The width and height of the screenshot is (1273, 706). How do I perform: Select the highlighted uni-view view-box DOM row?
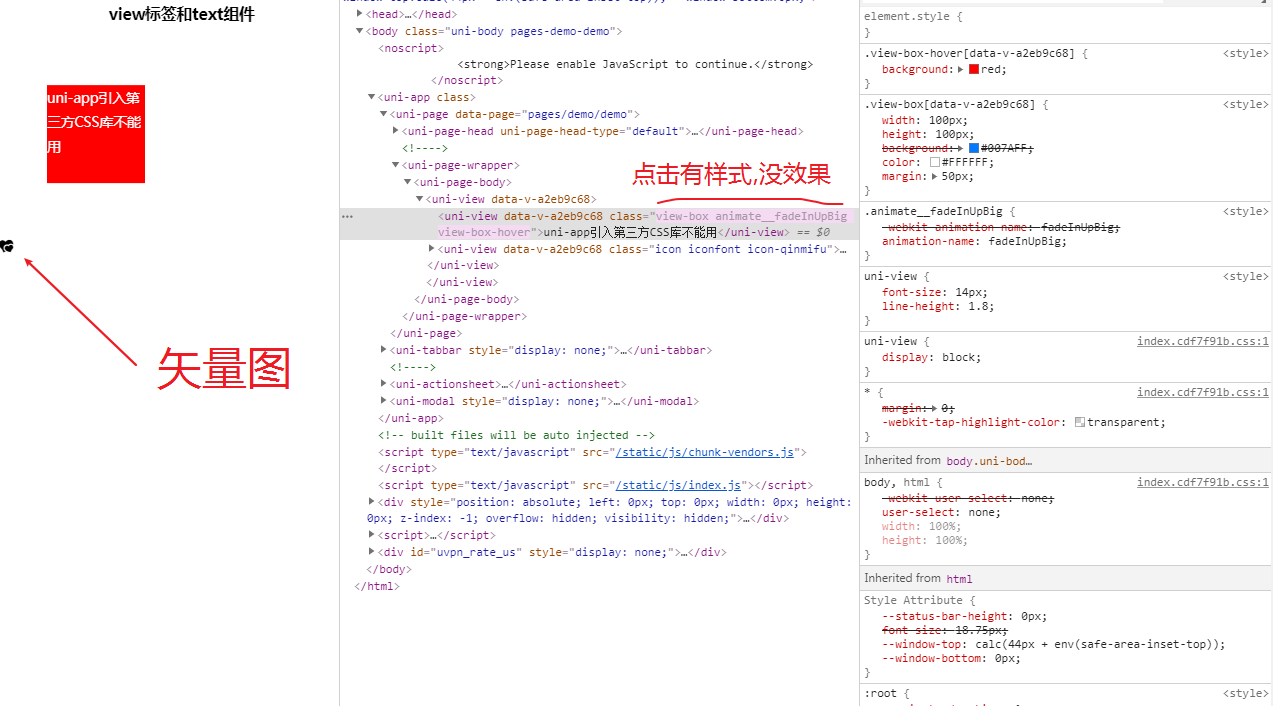[x=597, y=224]
